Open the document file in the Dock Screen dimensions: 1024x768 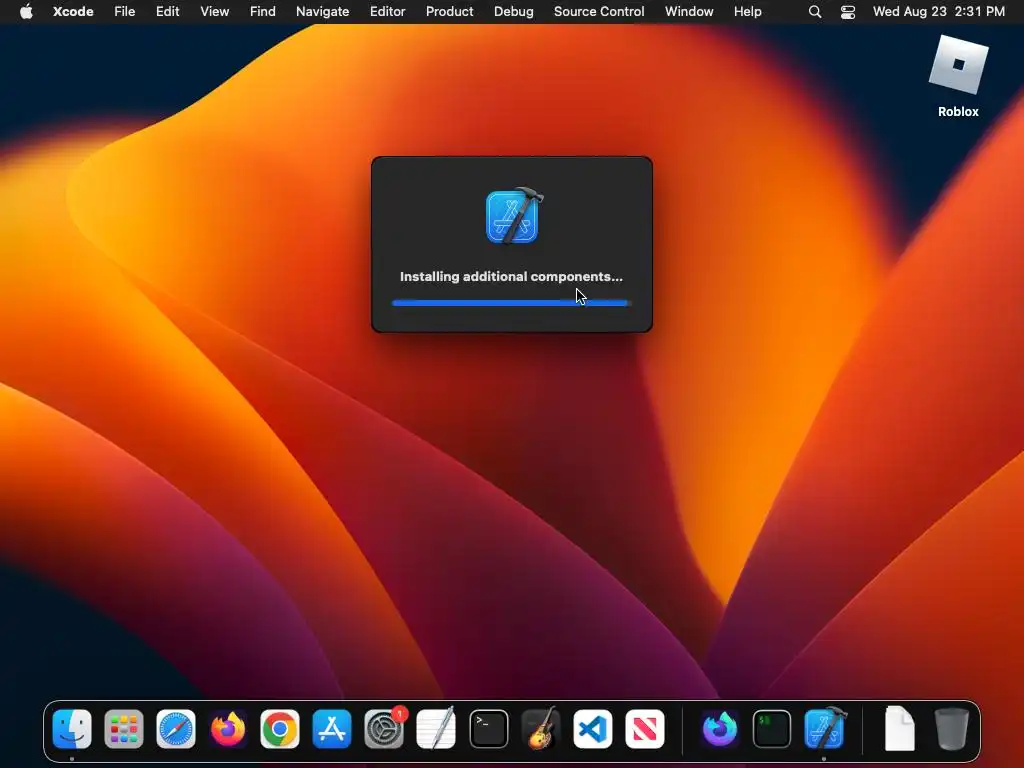[899, 728]
